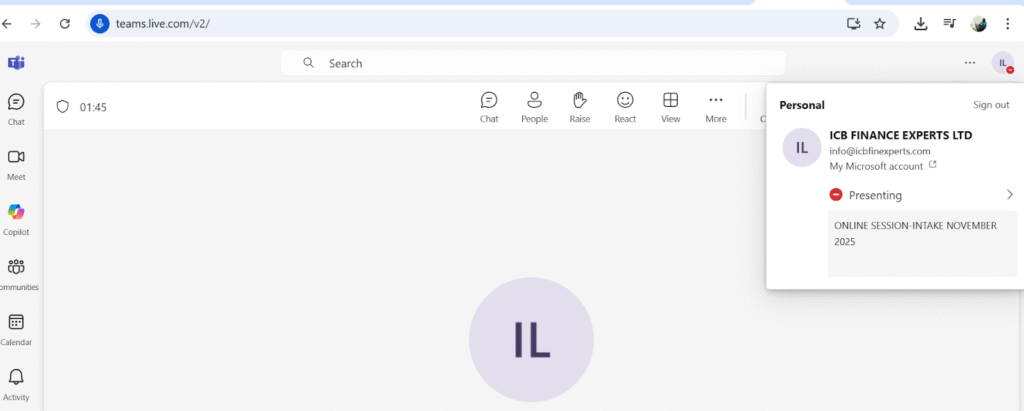Click the install app icon in address bar
1024x411 pixels.
(854, 24)
